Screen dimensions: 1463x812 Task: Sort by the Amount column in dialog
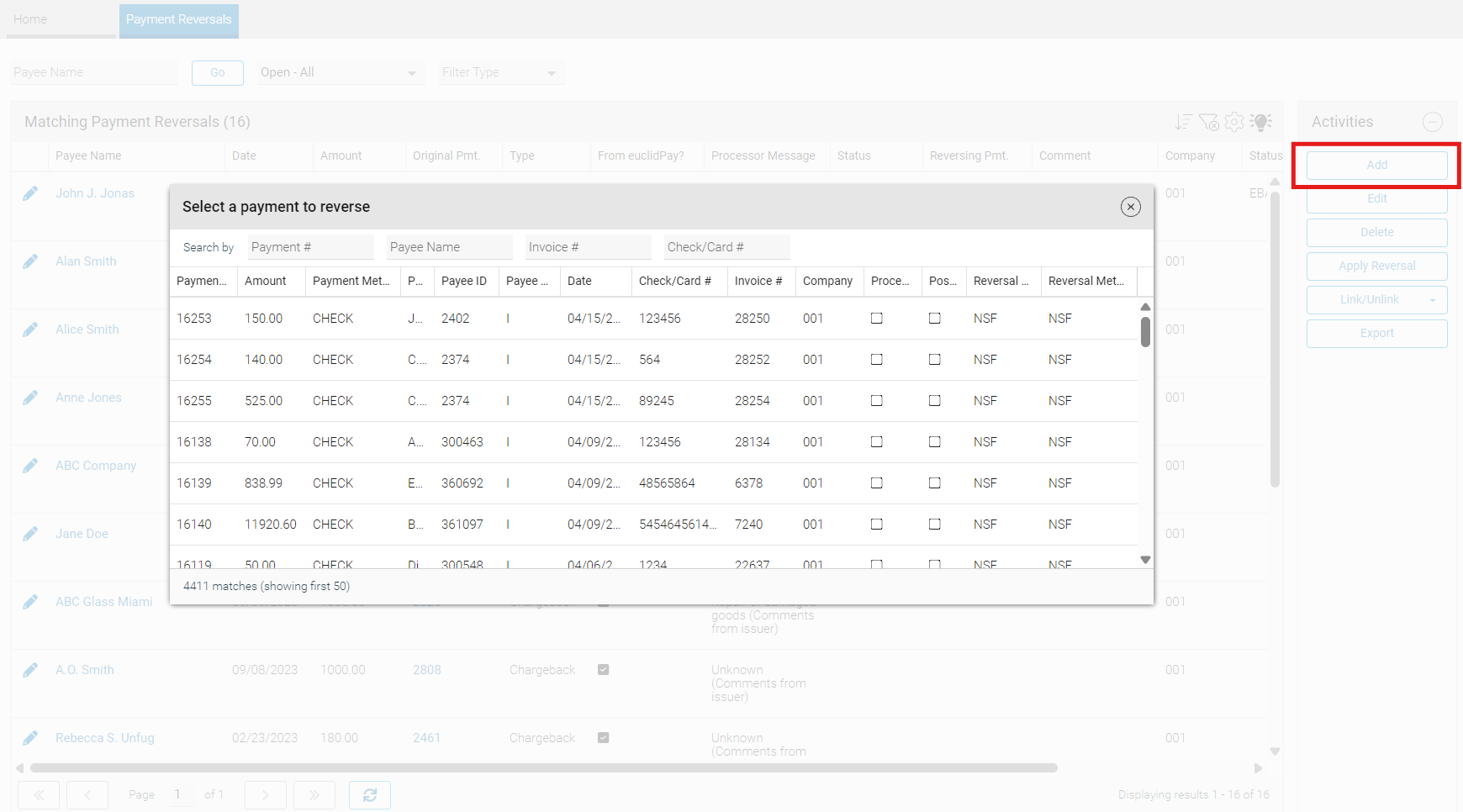pyautogui.click(x=272, y=281)
